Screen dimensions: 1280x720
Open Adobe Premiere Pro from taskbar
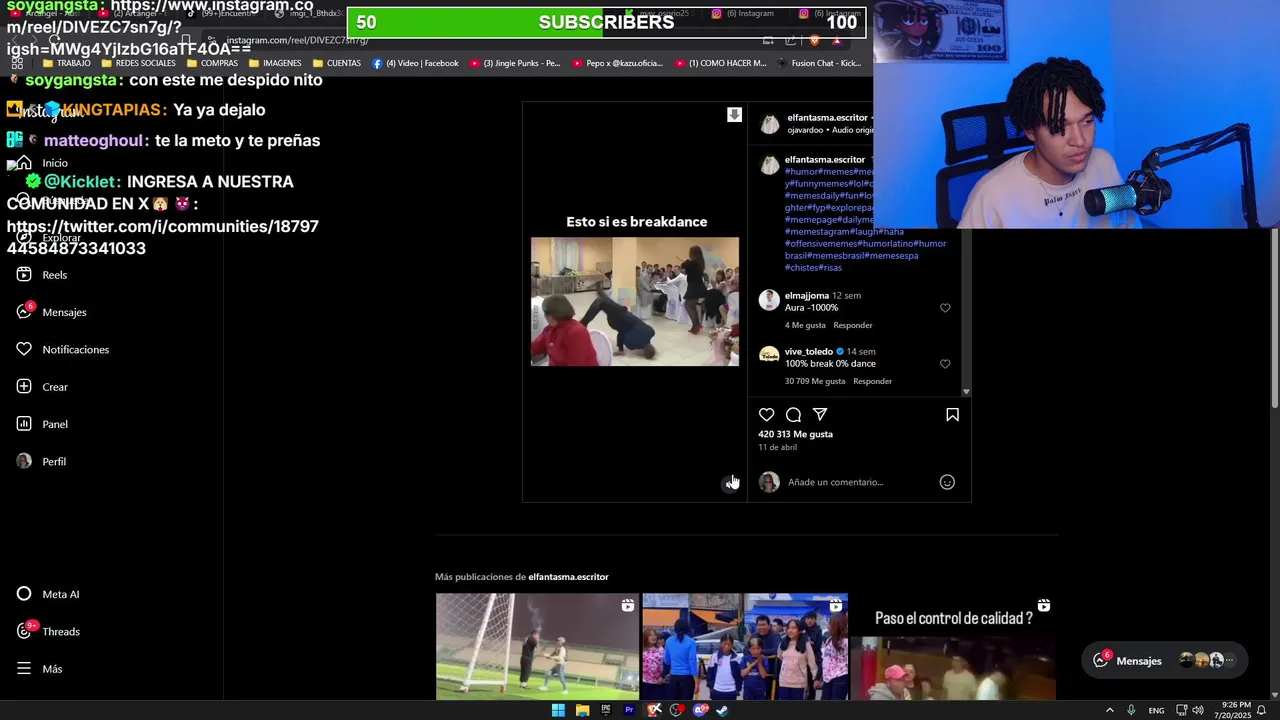[629, 710]
